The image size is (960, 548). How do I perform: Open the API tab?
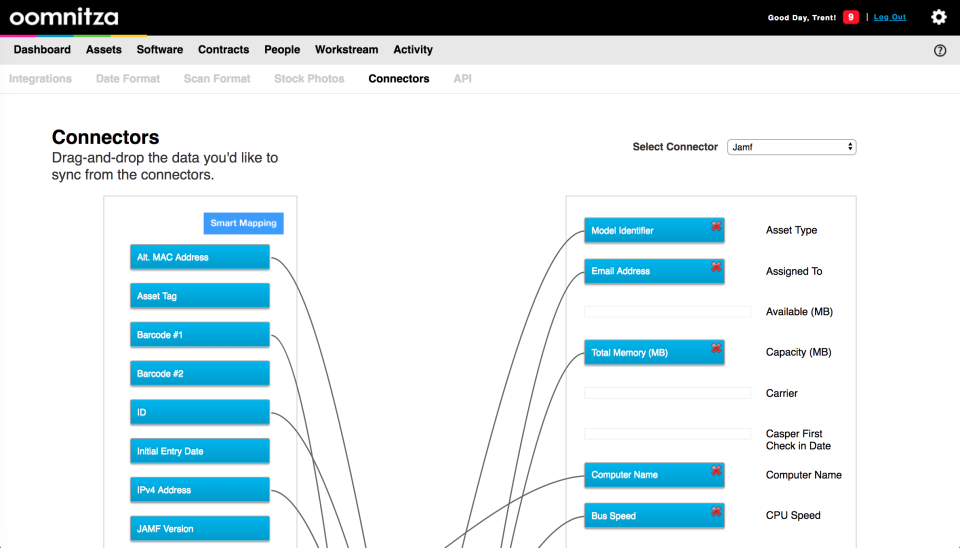pyautogui.click(x=462, y=79)
